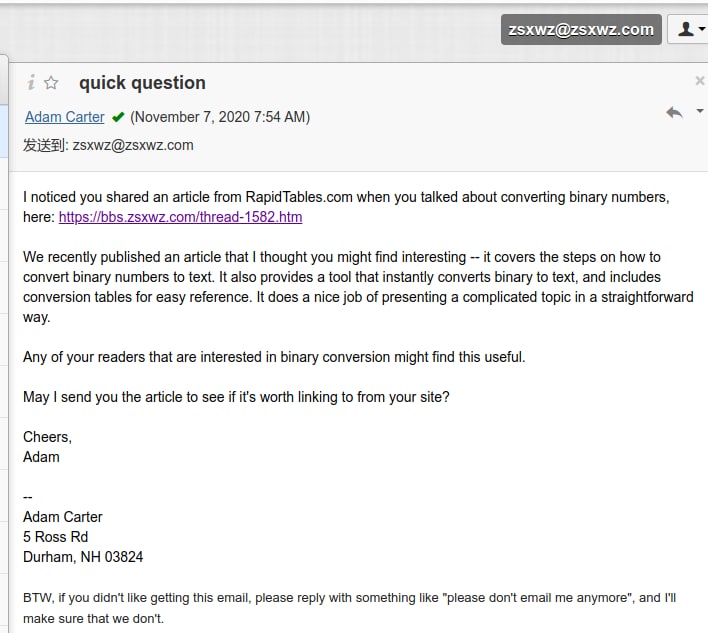708x633 pixels.
Task: Click the BTW unsubscribe note at the bottom
Action: click(349, 608)
